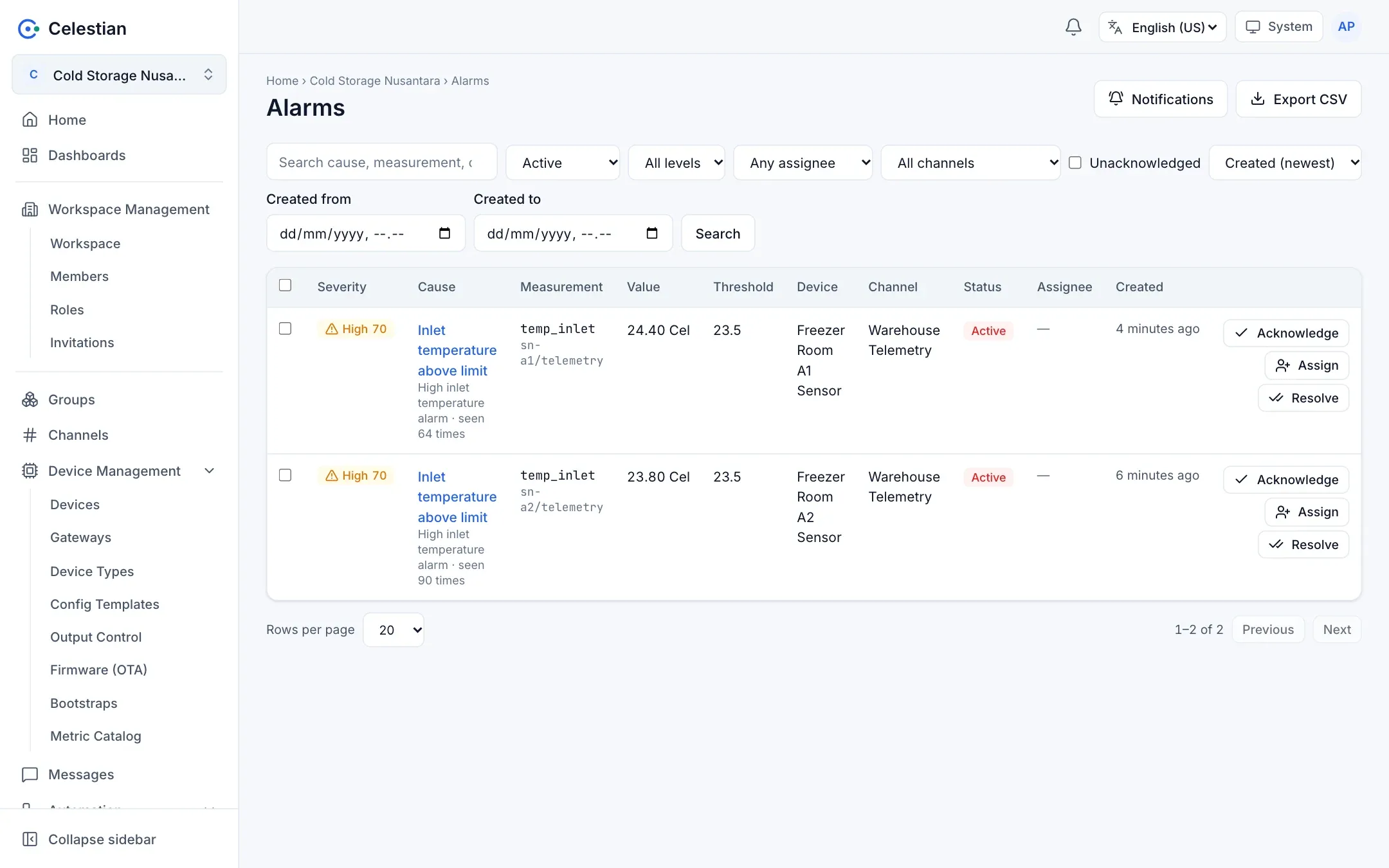Click the Dashboards grid icon
The image size is (1389, 868).
pos(30,155)
